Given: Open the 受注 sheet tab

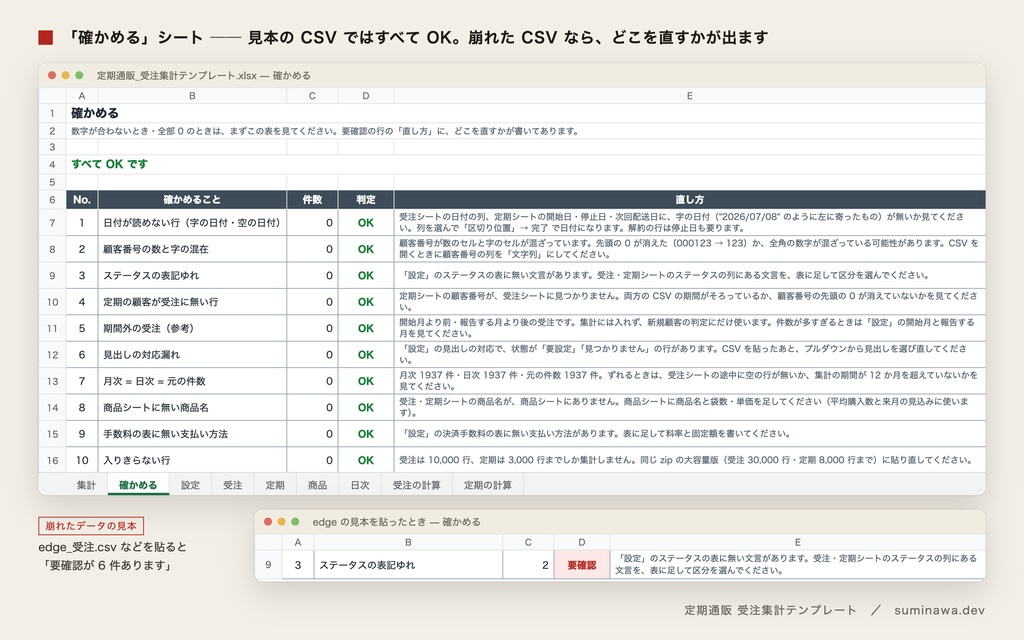Looking at the screenshot, I should click(x=232, y=485).
